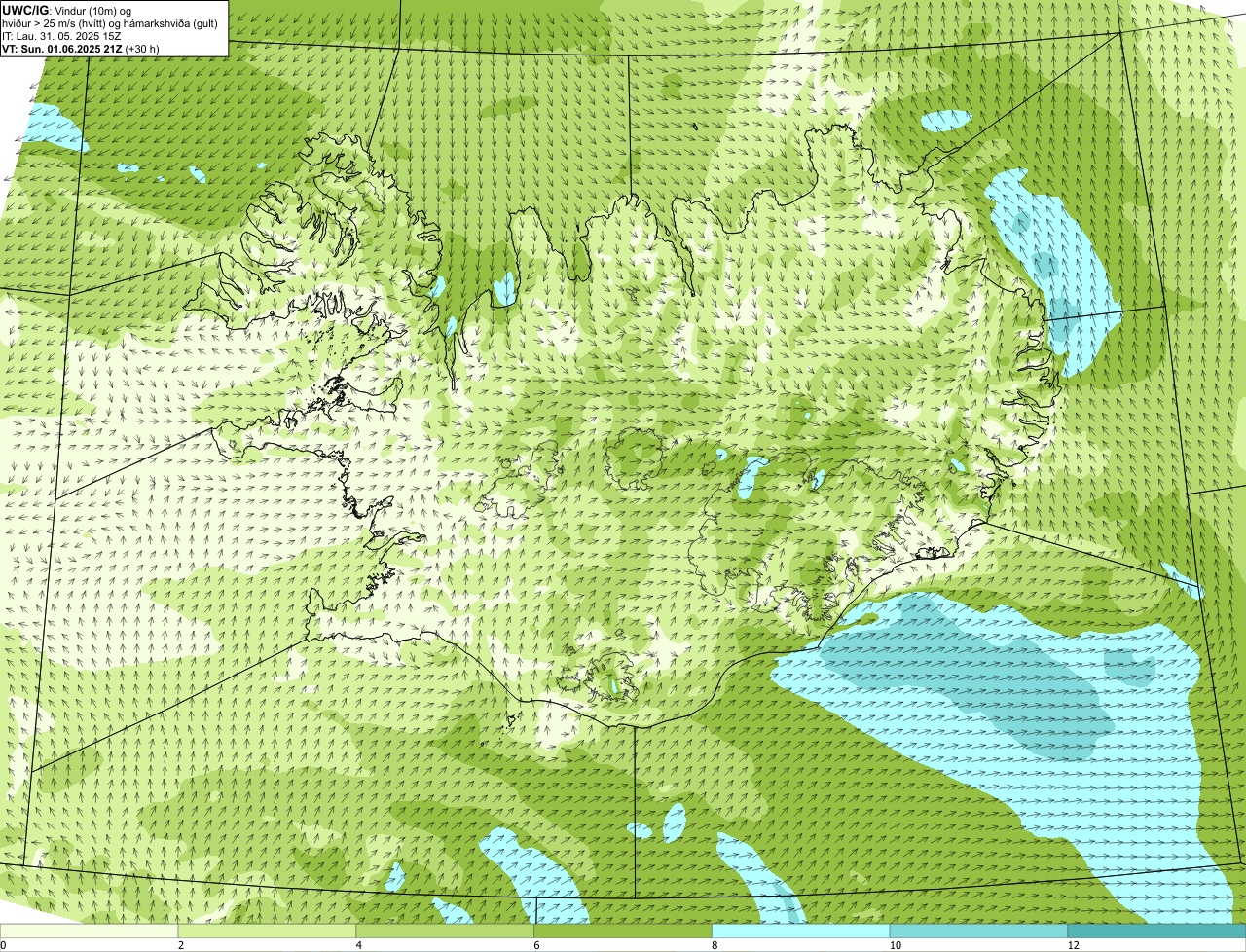Click the "IT: Lau. 31. 05. 2025 15Z" line

click(61, 35)
